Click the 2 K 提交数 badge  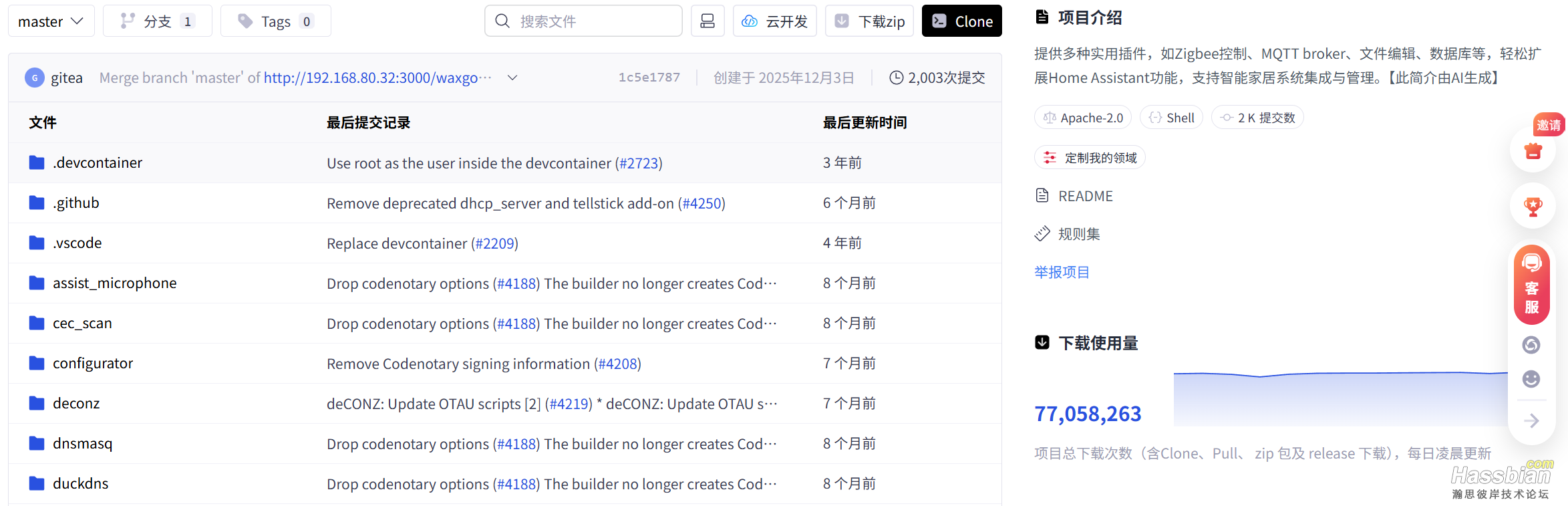point(1257,118)
